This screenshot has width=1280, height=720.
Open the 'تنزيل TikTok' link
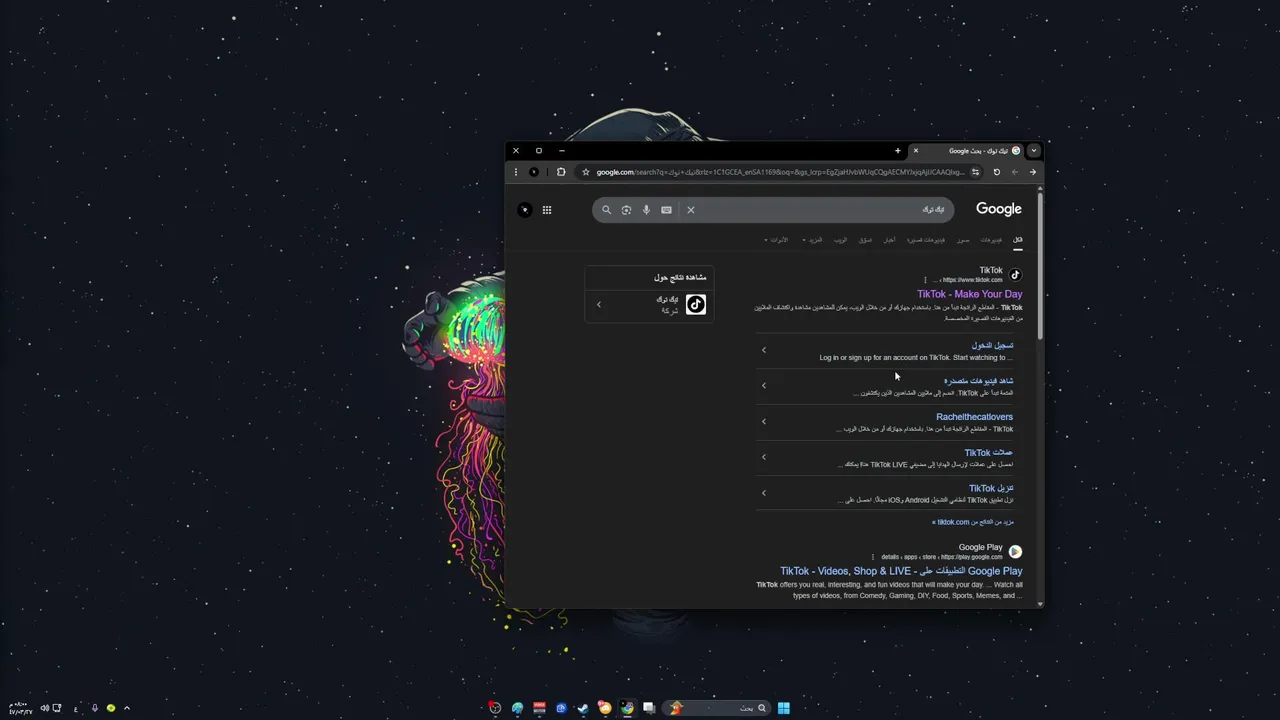tap(991, 489)
